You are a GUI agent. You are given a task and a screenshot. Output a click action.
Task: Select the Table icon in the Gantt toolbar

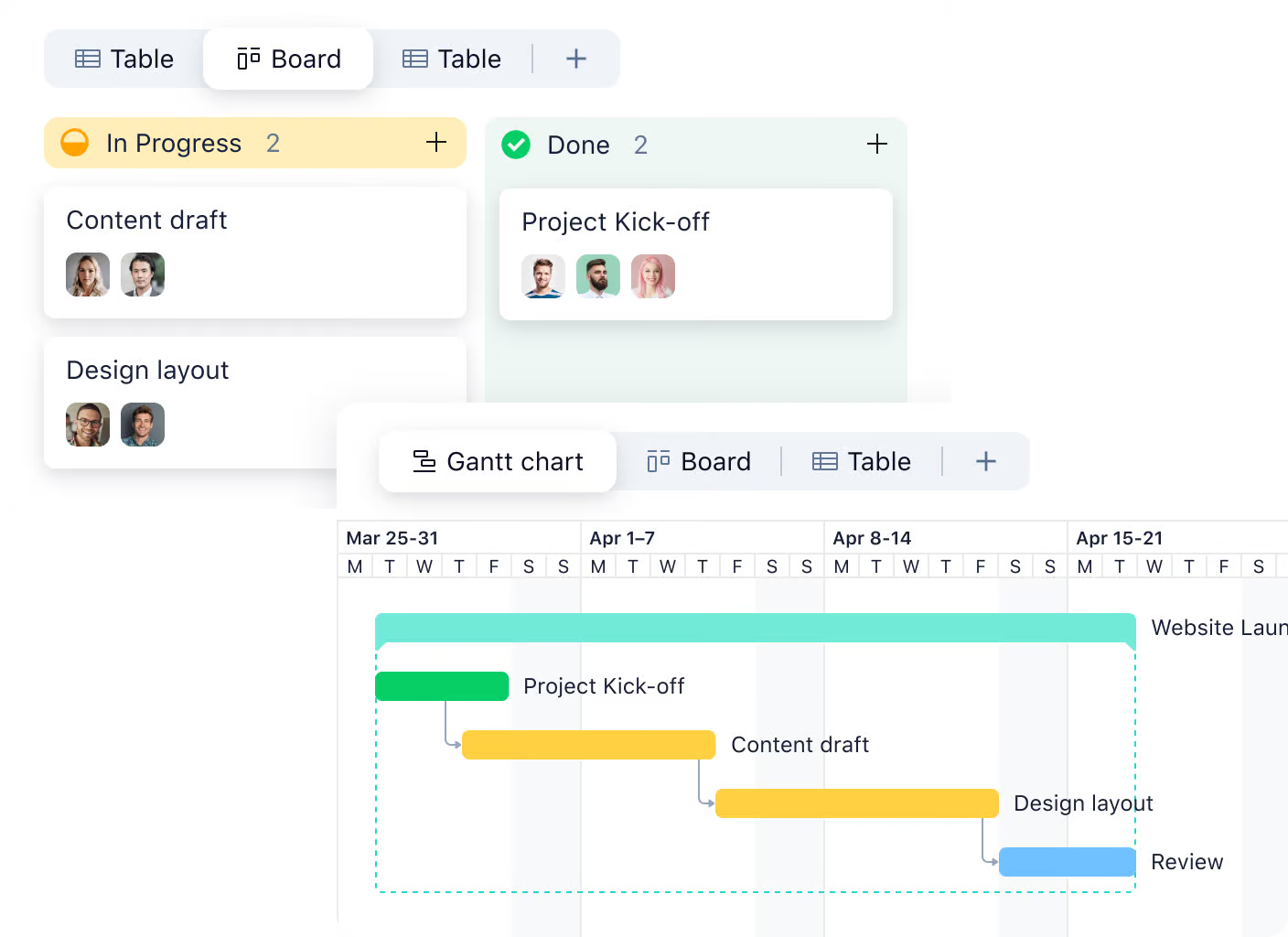(x=824, y=461)
